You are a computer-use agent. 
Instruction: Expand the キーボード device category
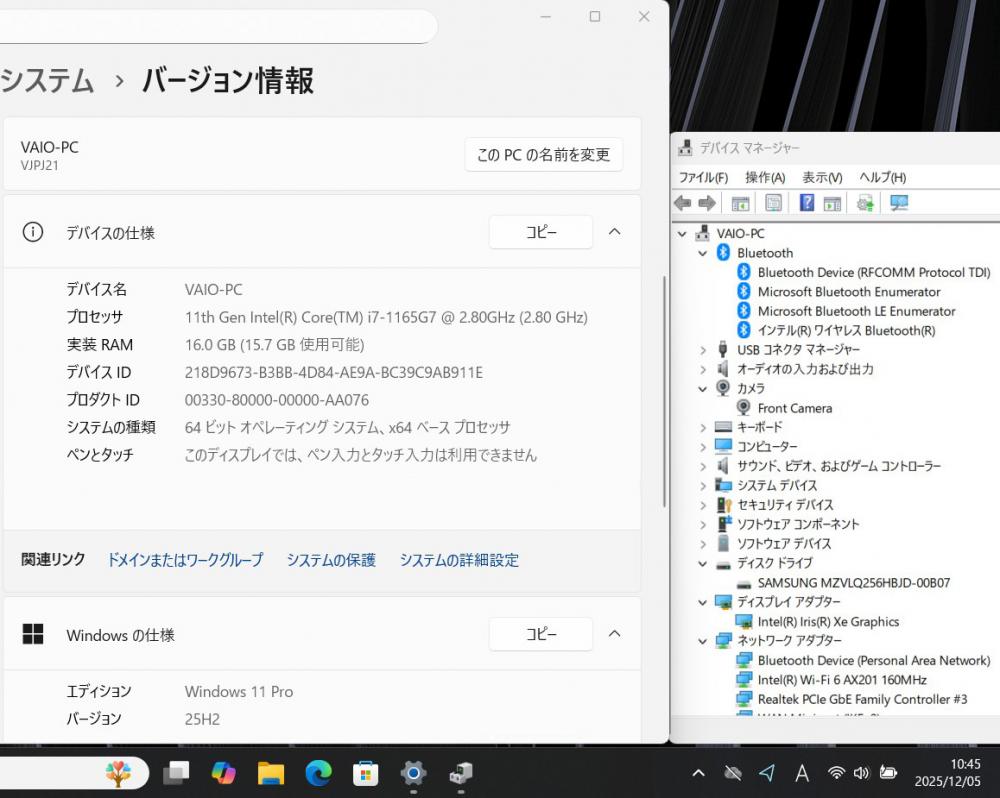[x=703, y=427]
